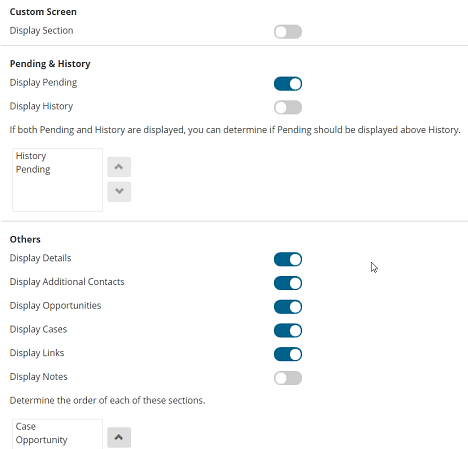Image resolution: width=468 pixels, height=449 pixels.
Task: Turn off Display Pending switch
Action: (288, 84)
